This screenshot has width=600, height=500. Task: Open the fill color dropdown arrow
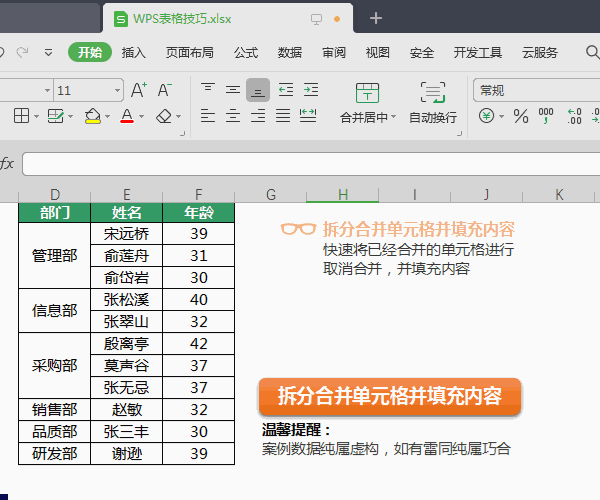pos(107,116)
